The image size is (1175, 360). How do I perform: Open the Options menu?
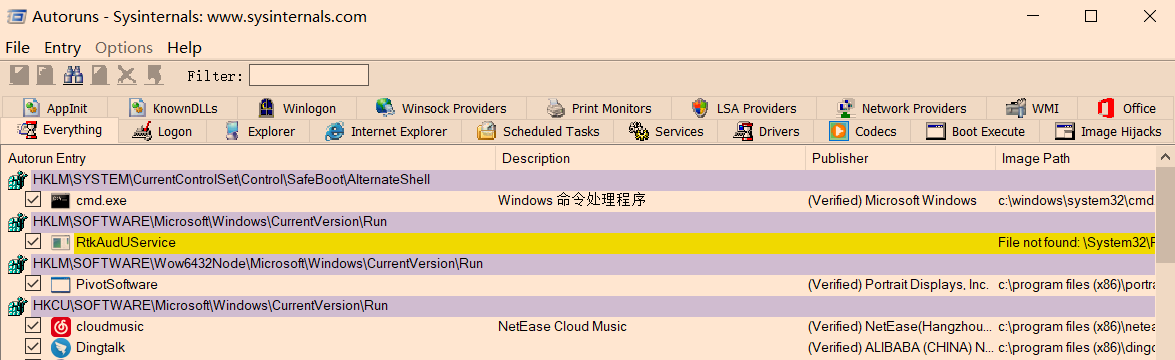pyautogui.click(x=124, y=48)
